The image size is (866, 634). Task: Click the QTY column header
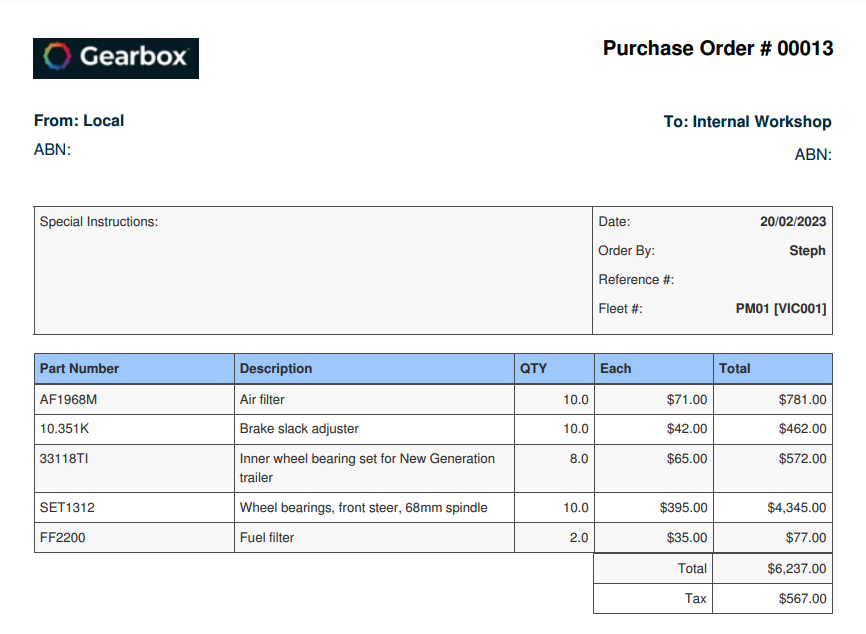tap(534, 368)
